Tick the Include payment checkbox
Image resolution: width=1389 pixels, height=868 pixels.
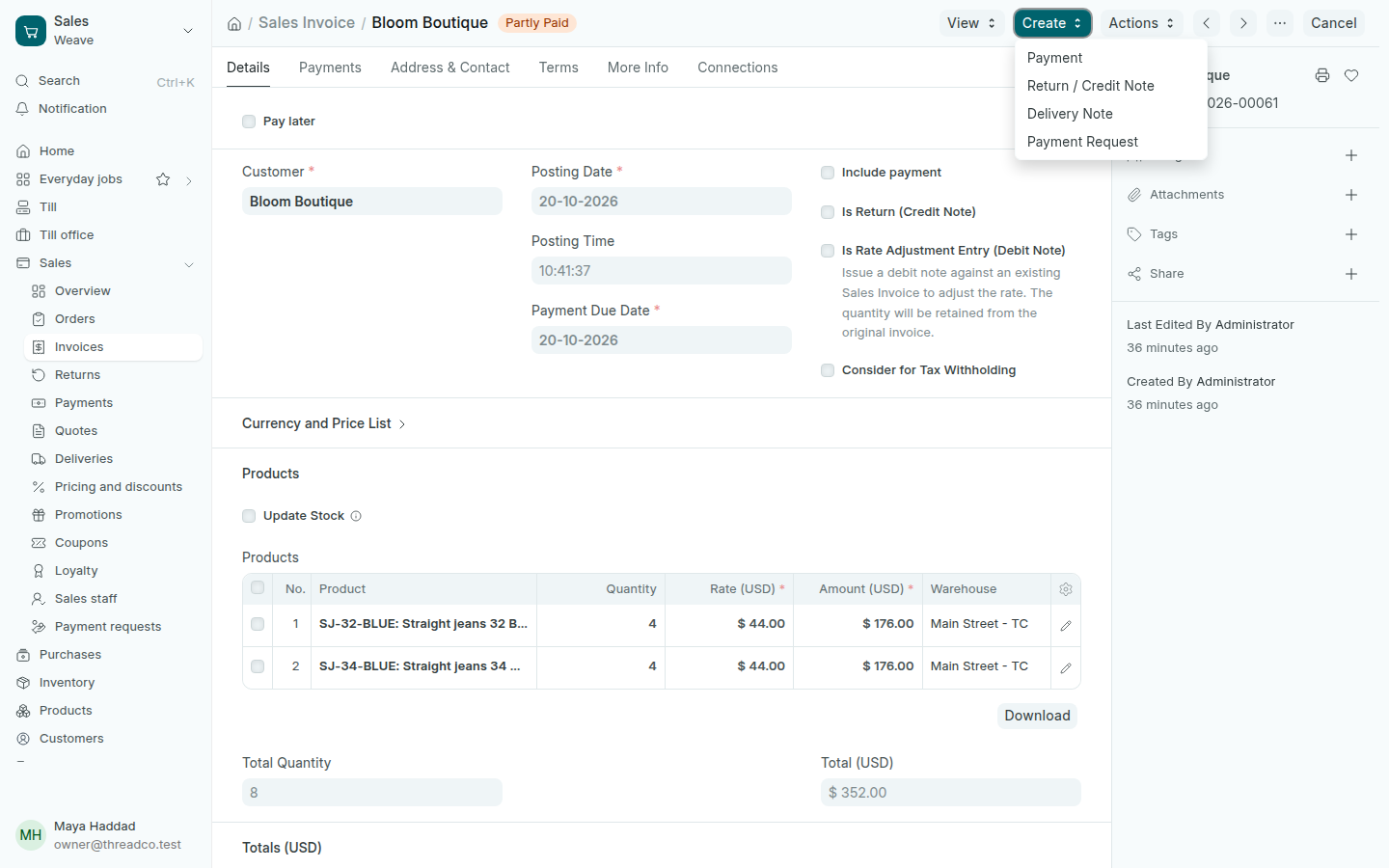click(828, 173)
